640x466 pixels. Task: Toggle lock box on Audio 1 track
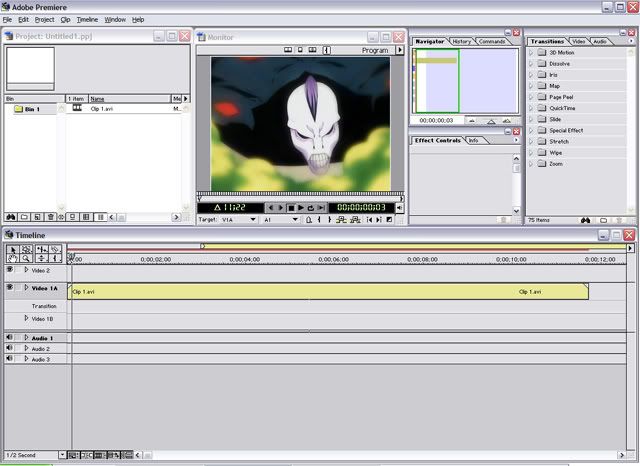[x=18, y=337]
